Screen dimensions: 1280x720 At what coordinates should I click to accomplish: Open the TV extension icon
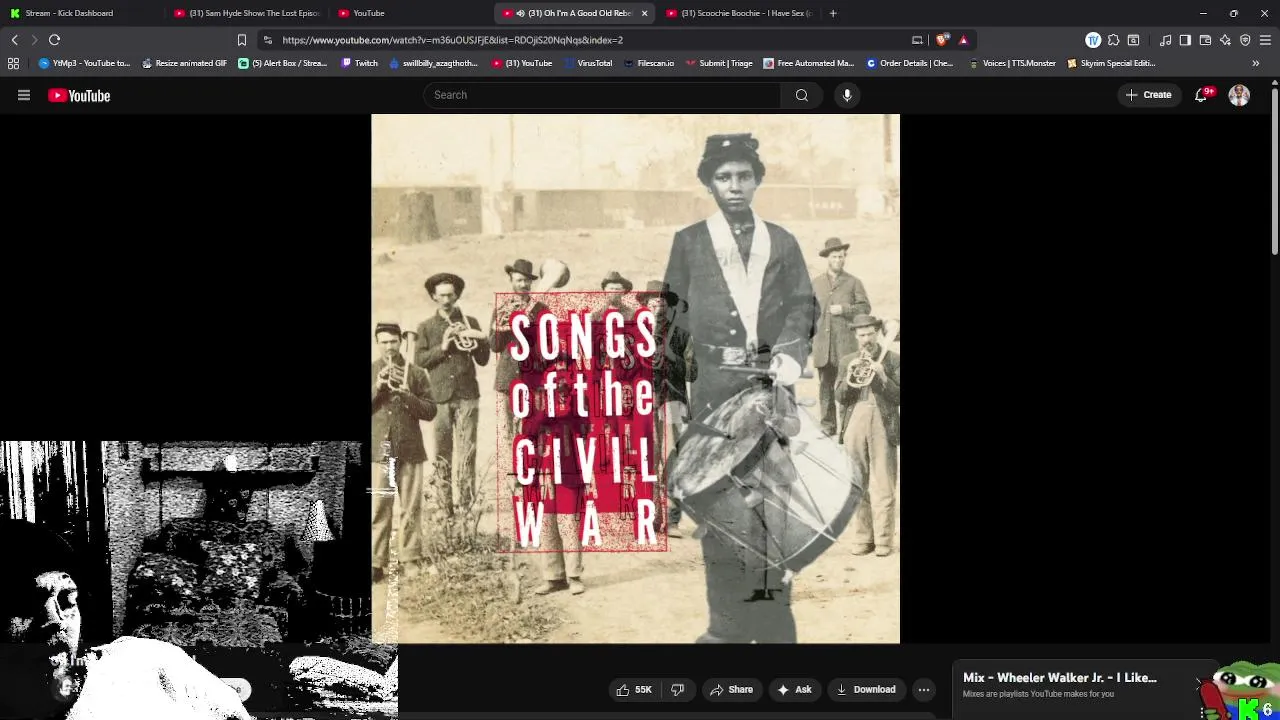[x=1093, y=40]
